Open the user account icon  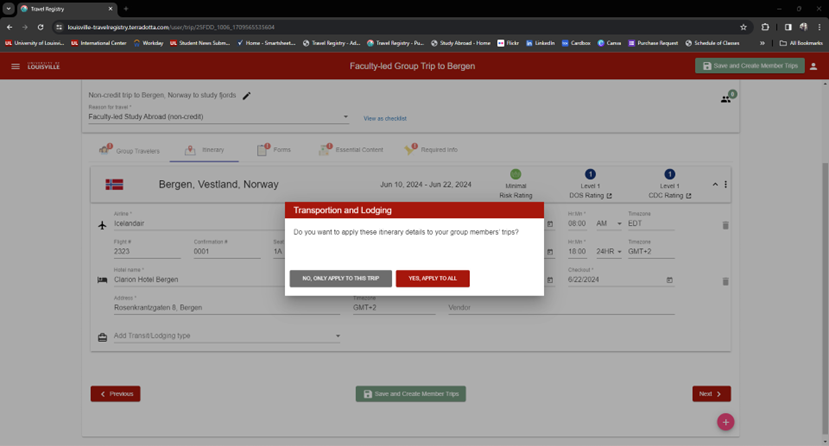click(813, 66)
